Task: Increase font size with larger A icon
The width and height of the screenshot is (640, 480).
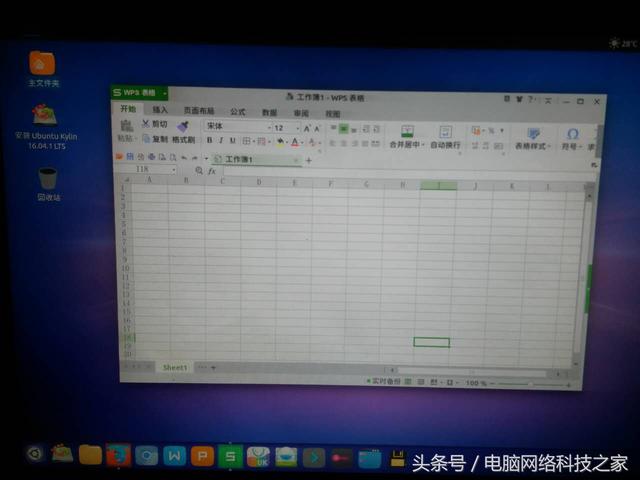Action: (x=307, y=129)
